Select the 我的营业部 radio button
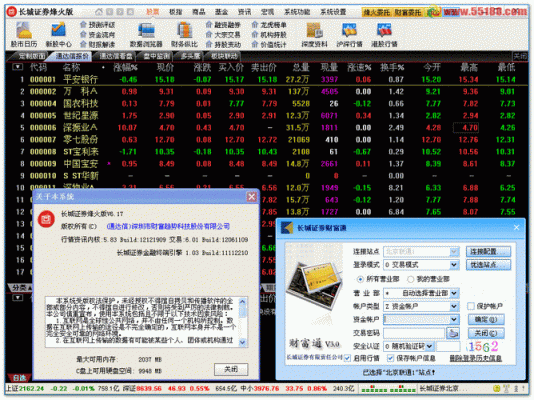 [x=411, y=279]
